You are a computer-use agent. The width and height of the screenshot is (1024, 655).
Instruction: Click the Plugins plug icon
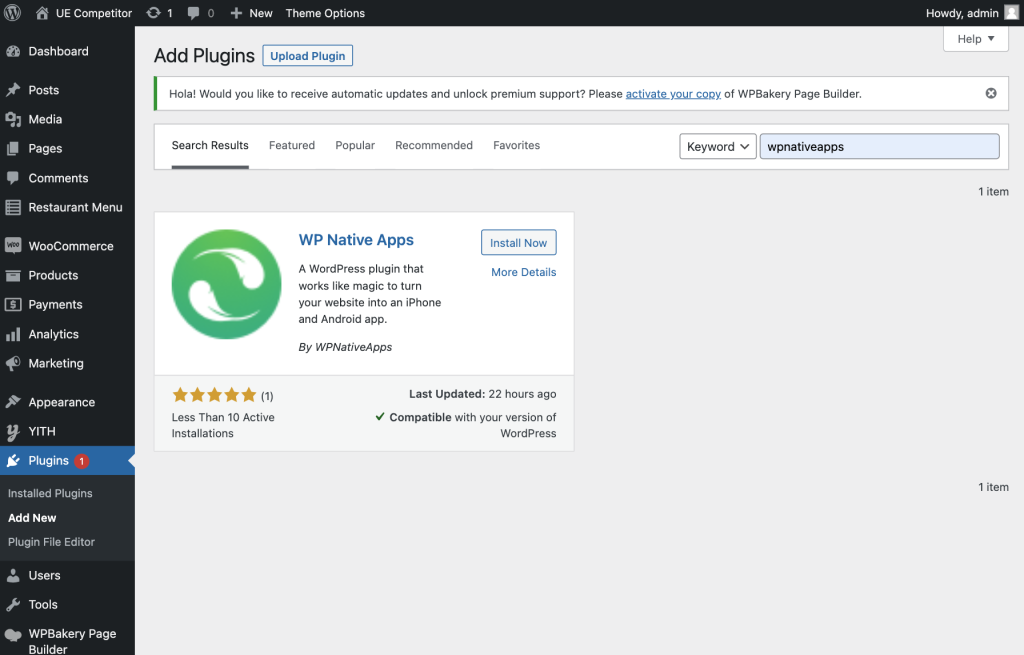click(13, 461)
